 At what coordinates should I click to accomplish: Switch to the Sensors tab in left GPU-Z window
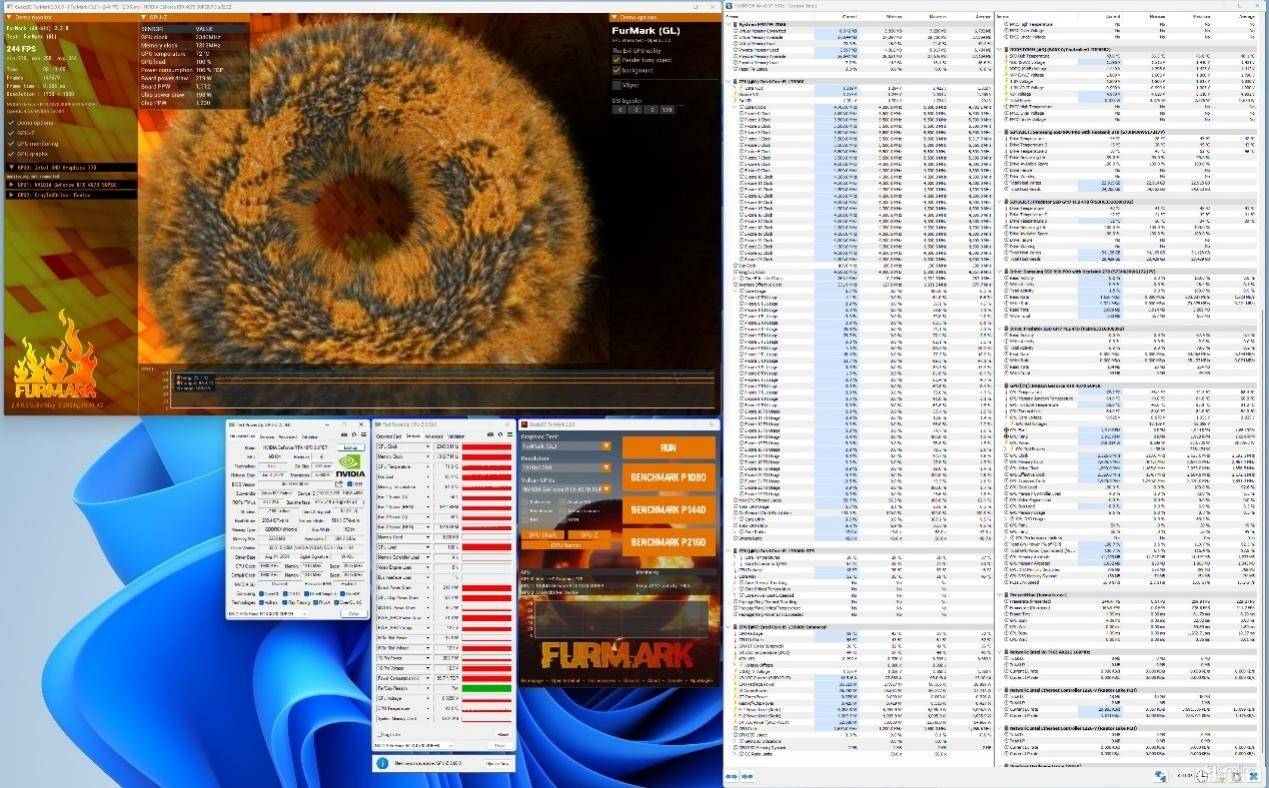click(x=268, y=436)
